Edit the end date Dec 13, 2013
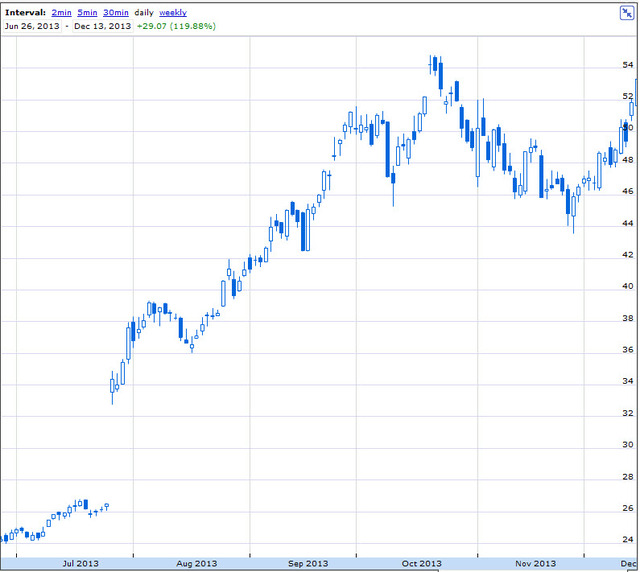640x572 pixels. (102, 26)
